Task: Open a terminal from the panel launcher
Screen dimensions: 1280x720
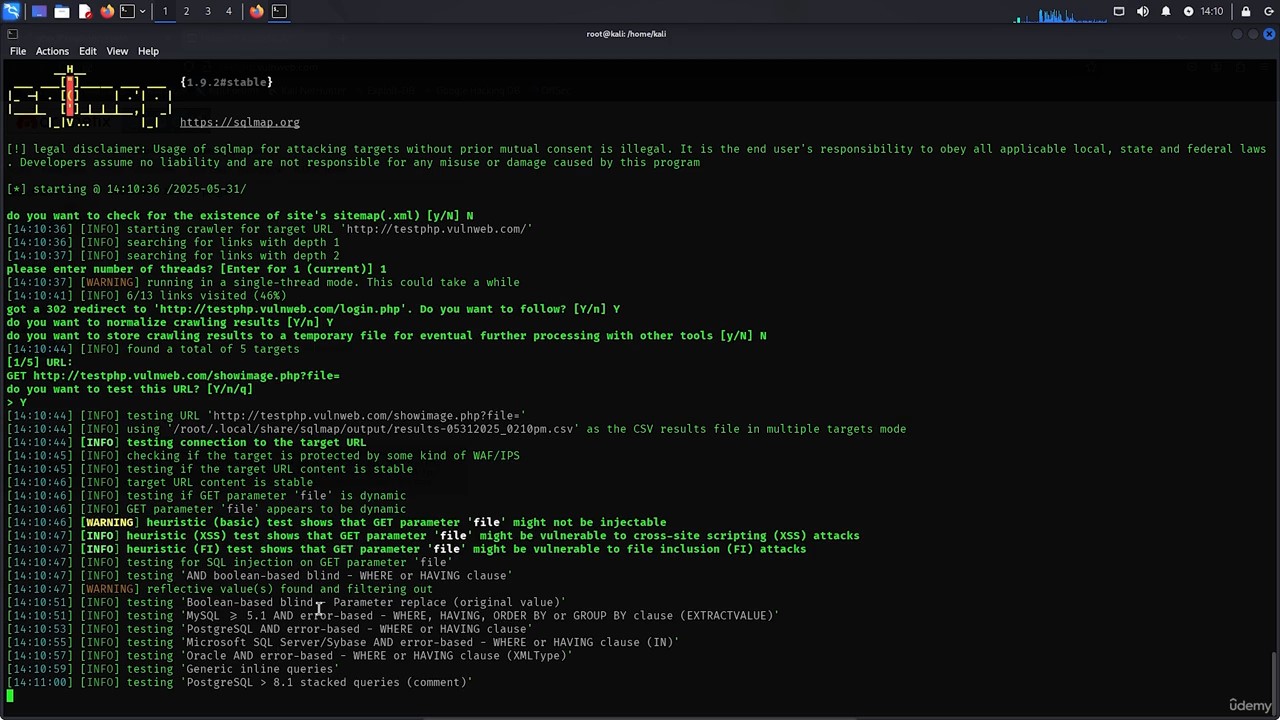Action: point(127,11)
